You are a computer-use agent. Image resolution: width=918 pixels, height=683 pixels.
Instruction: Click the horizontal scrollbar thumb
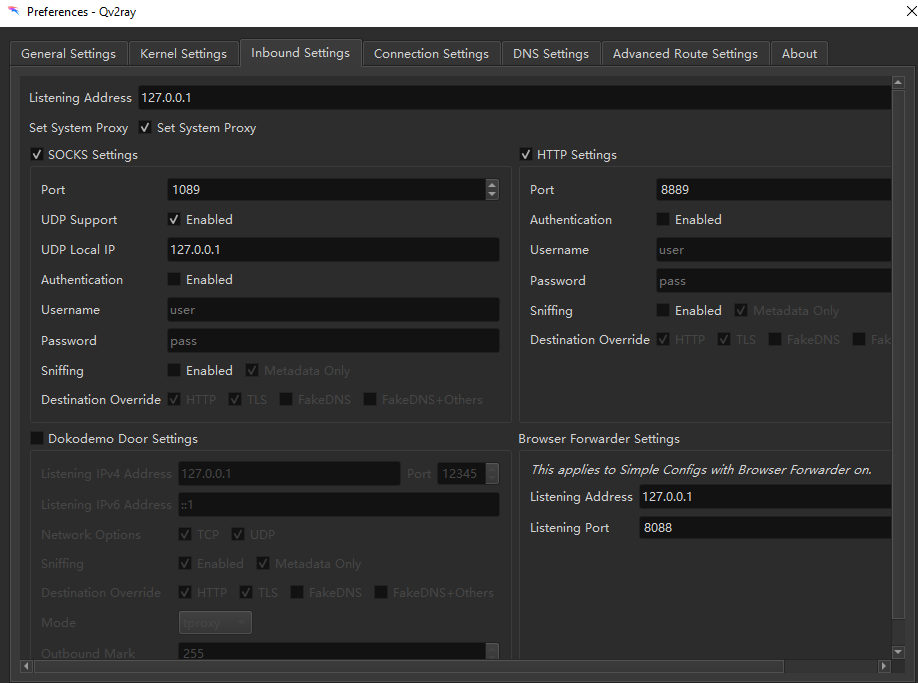409,666
